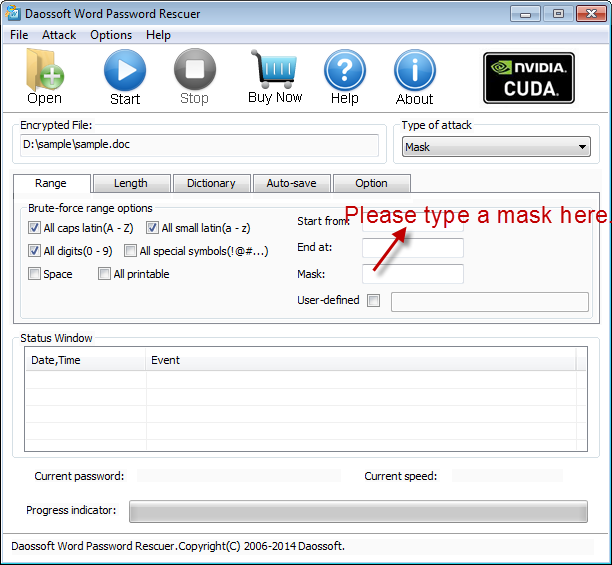
Task: Toggle All caps latin(A - Z) checkbox
Action: tap(34, 227)
